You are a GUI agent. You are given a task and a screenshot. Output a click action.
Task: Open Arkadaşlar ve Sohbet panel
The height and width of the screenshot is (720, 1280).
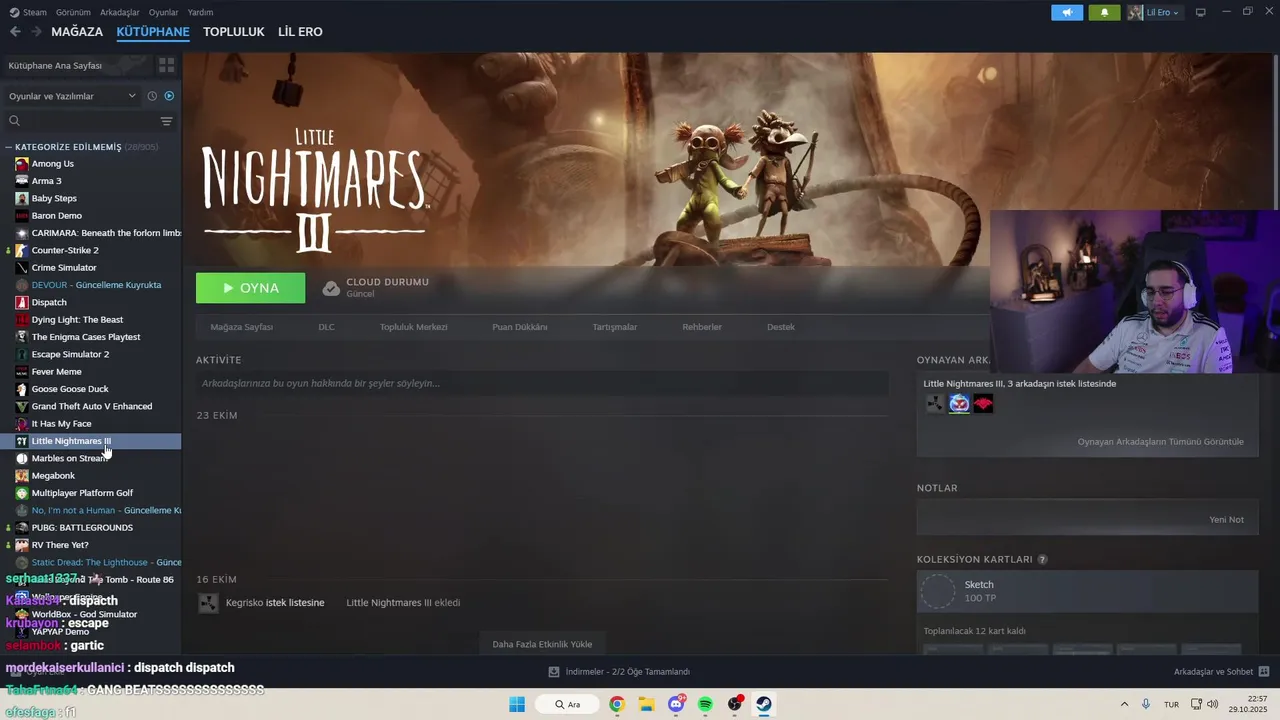coord(1221,672)
